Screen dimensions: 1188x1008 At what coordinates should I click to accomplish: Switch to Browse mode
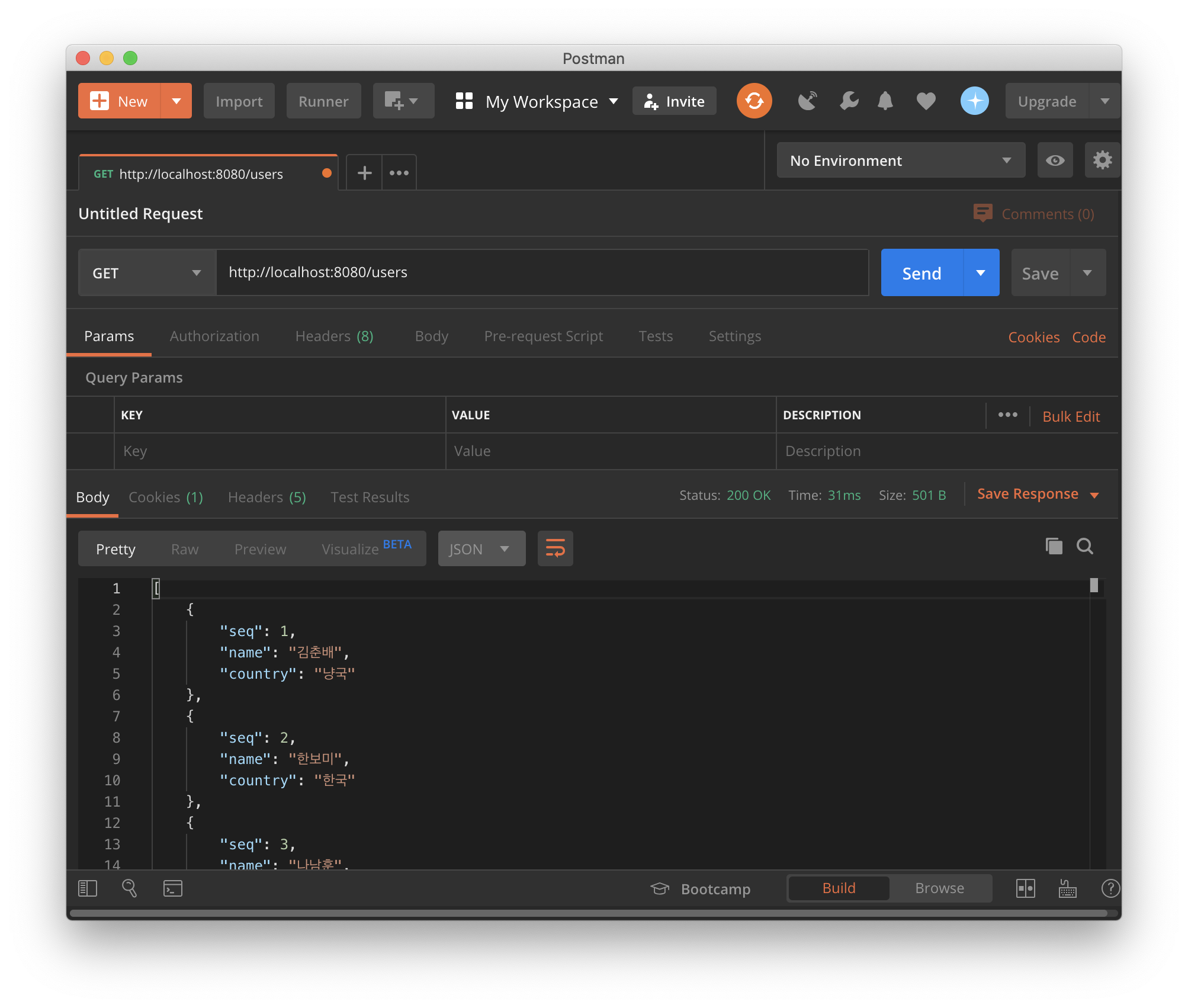click(x=939, y=888)
